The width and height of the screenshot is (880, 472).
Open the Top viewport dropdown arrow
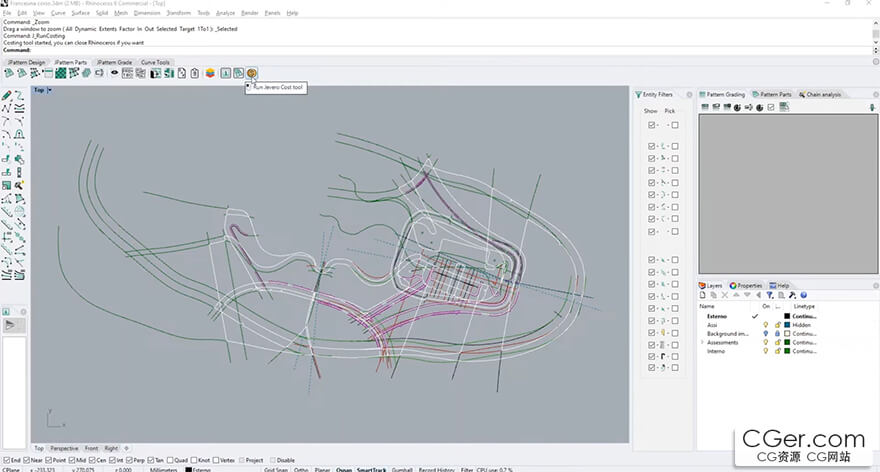point(49,90)
